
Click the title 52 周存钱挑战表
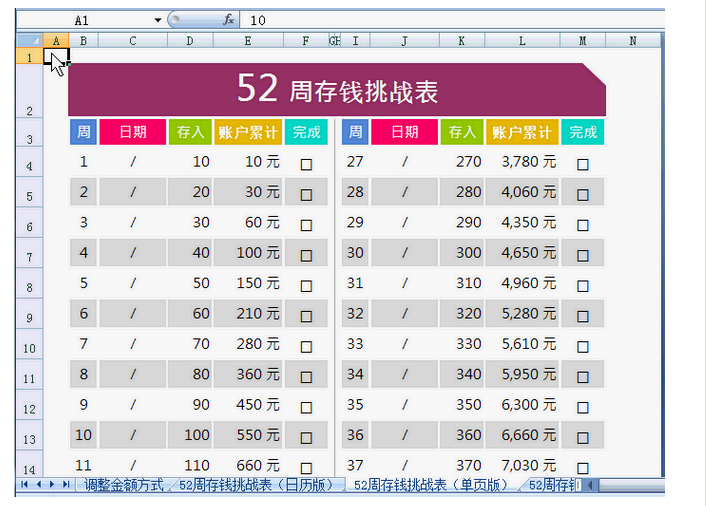pos(337,89)
